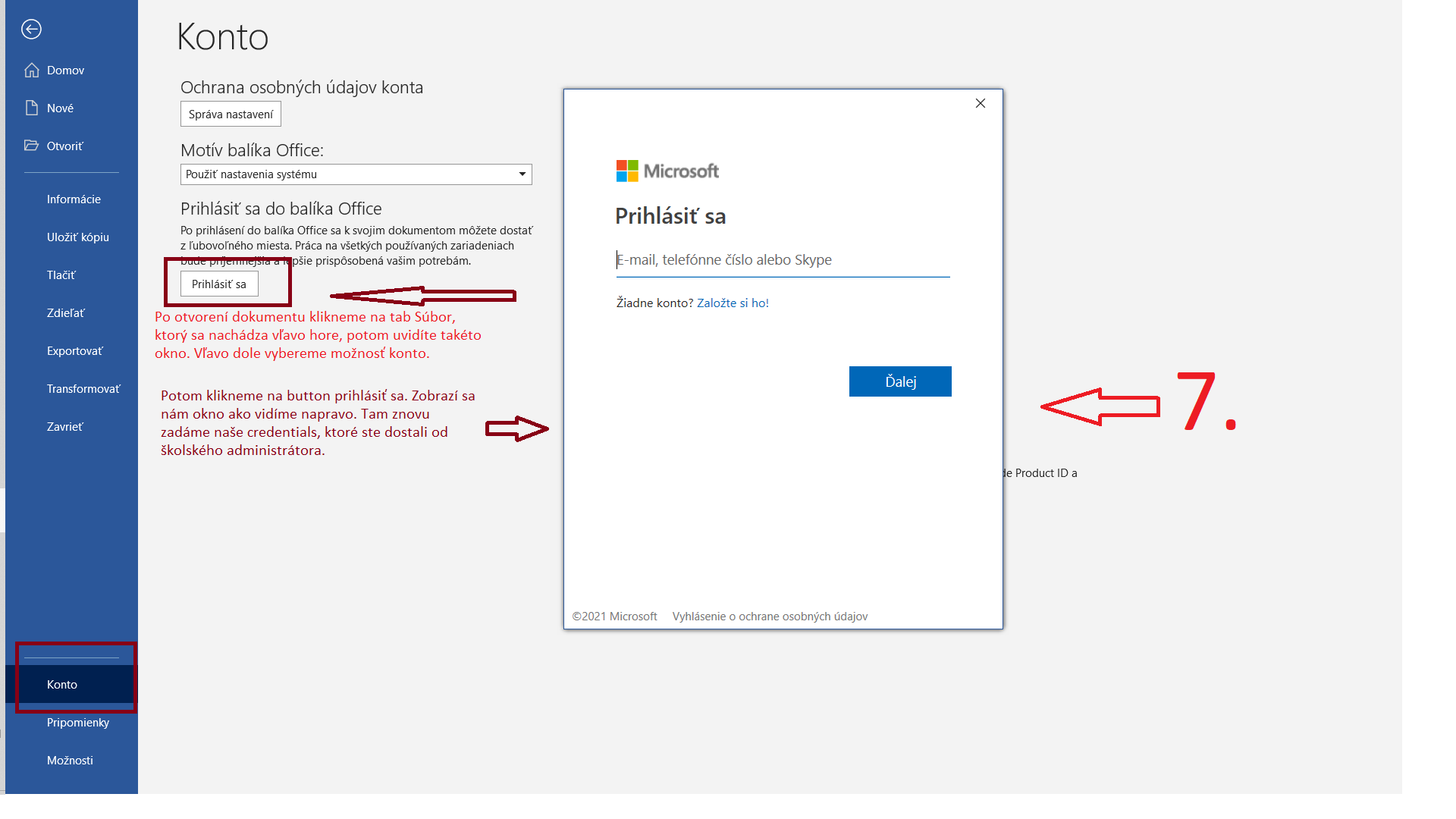The image size is (1456, 819).
Task: Focus the e-mail or phone input field
Action: pos(783,260)
